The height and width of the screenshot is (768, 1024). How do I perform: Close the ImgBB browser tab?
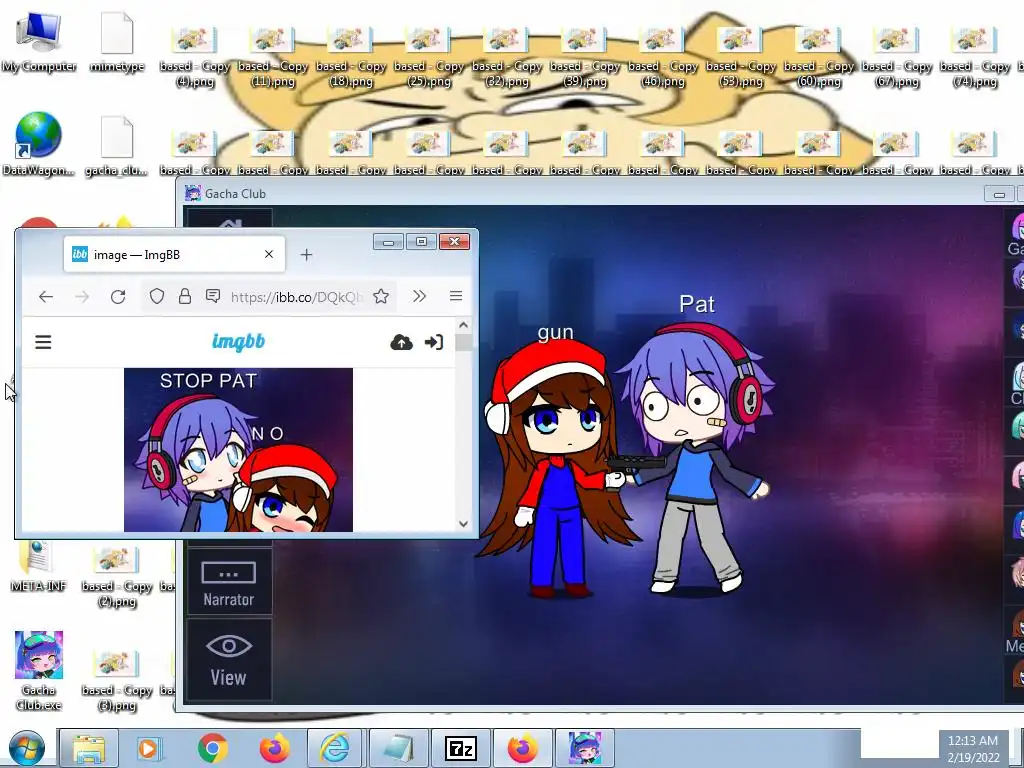[268, 254]
